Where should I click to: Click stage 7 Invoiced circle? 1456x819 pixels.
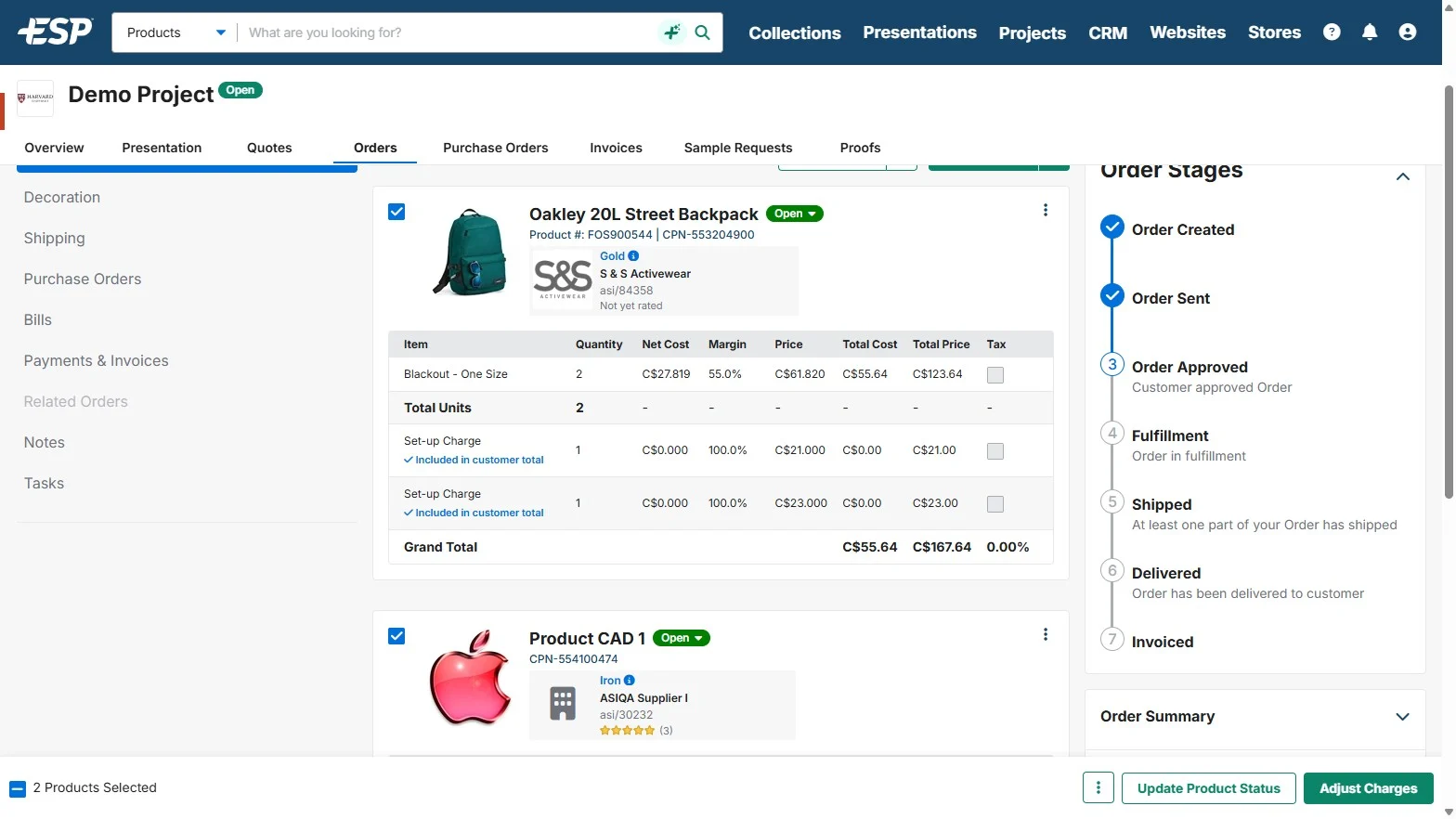point(1112,639)
